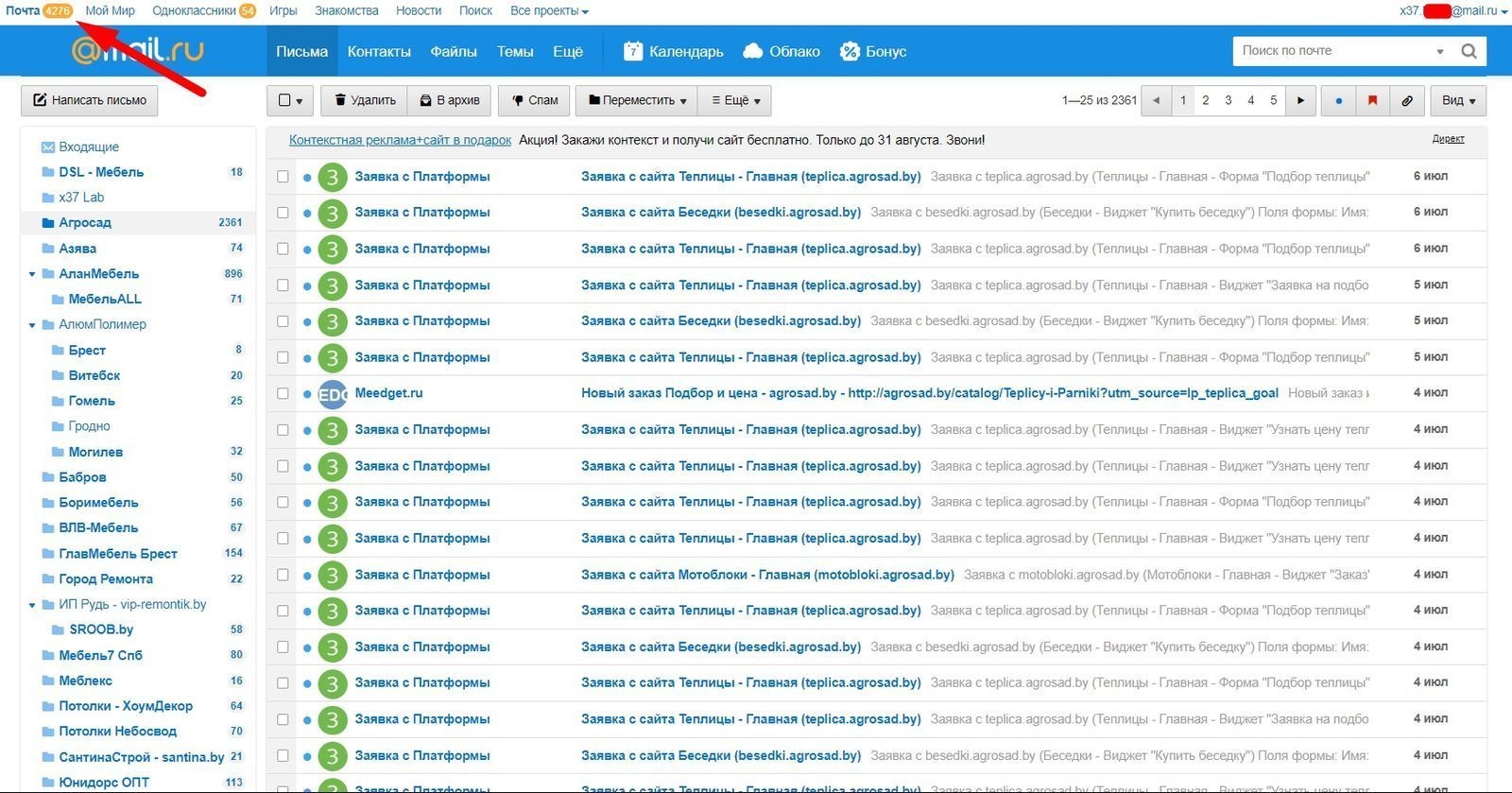Open Все проекты dropdown
This screenshot has width=1512, height=793.
549,10
